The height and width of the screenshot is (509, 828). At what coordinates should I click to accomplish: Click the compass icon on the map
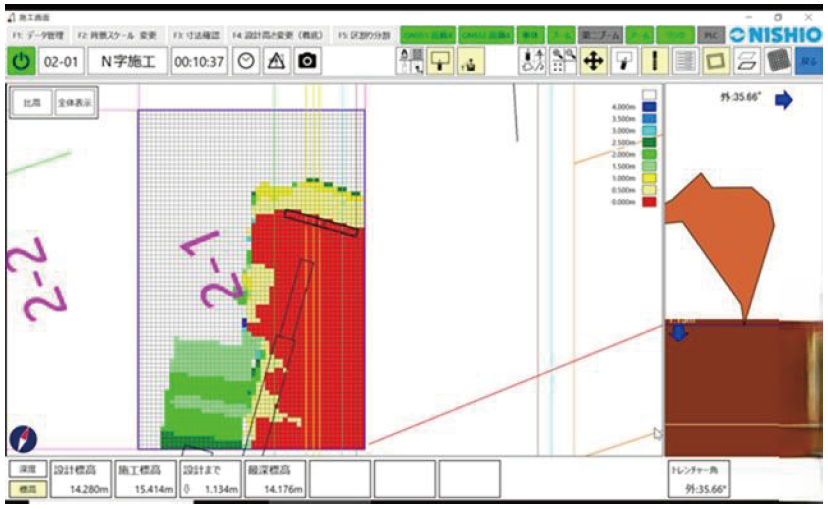[23, 439]
